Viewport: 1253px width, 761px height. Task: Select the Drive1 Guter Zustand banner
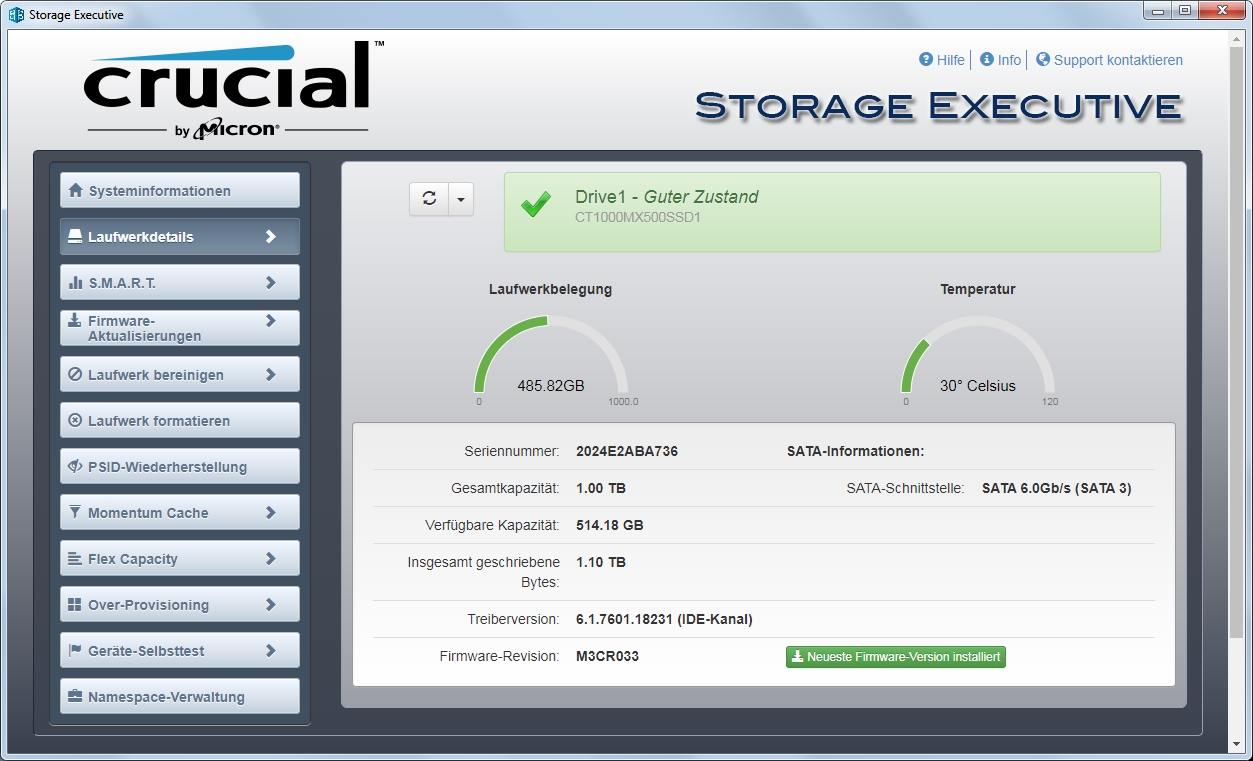832,212
